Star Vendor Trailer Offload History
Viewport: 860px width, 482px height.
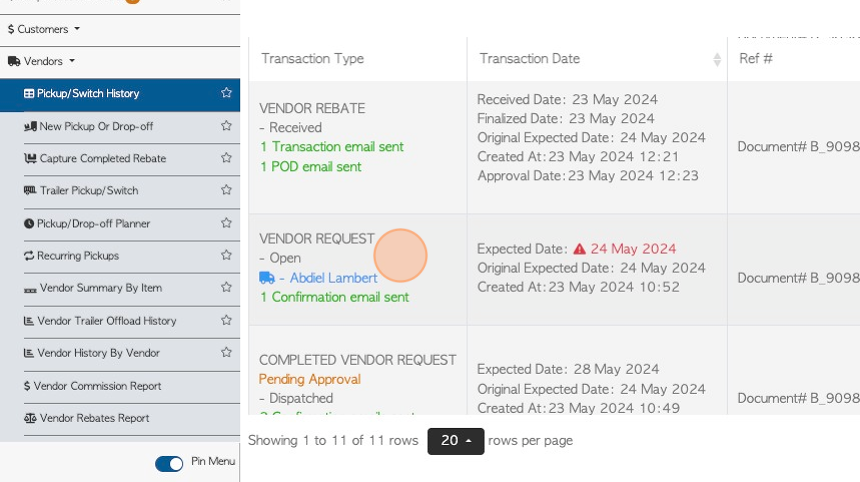[226, 320]
